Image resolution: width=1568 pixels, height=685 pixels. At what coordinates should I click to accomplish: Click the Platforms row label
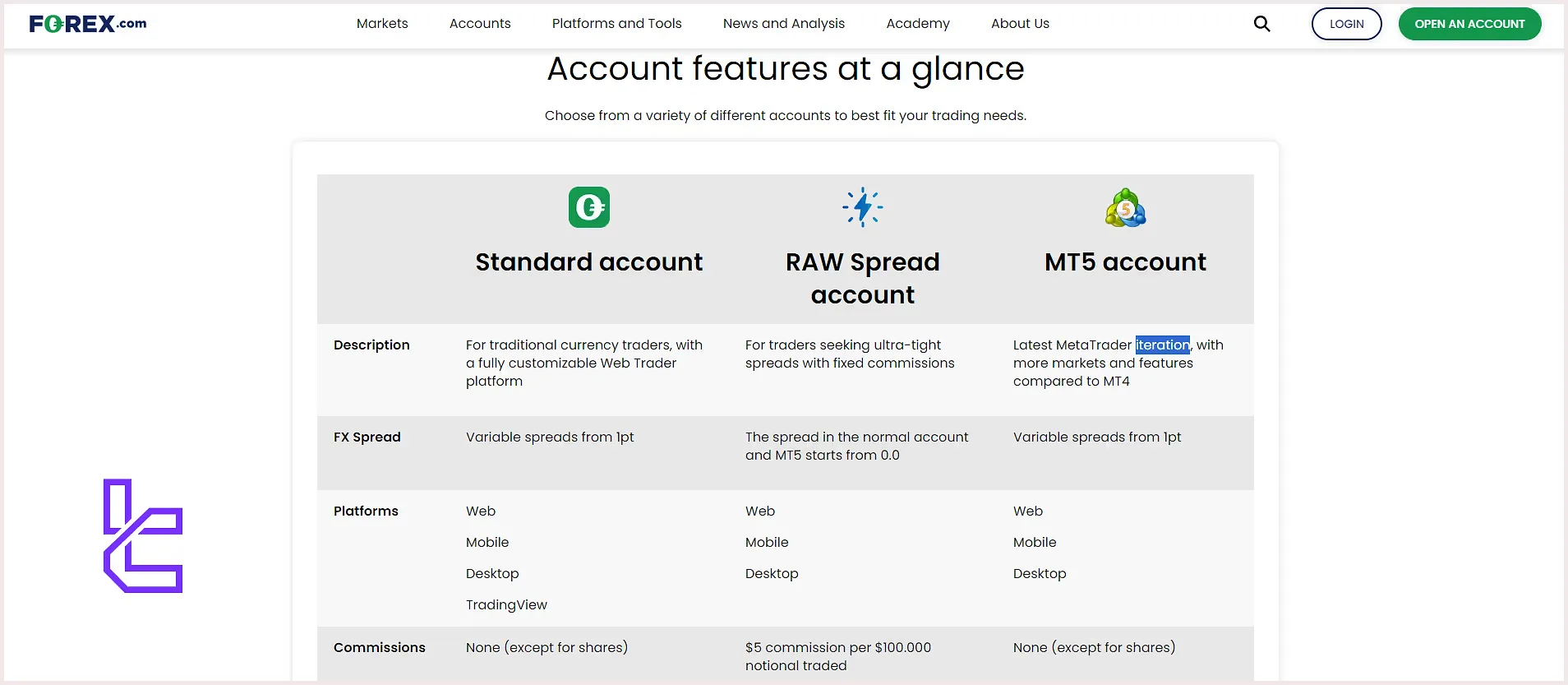point(366,511)
